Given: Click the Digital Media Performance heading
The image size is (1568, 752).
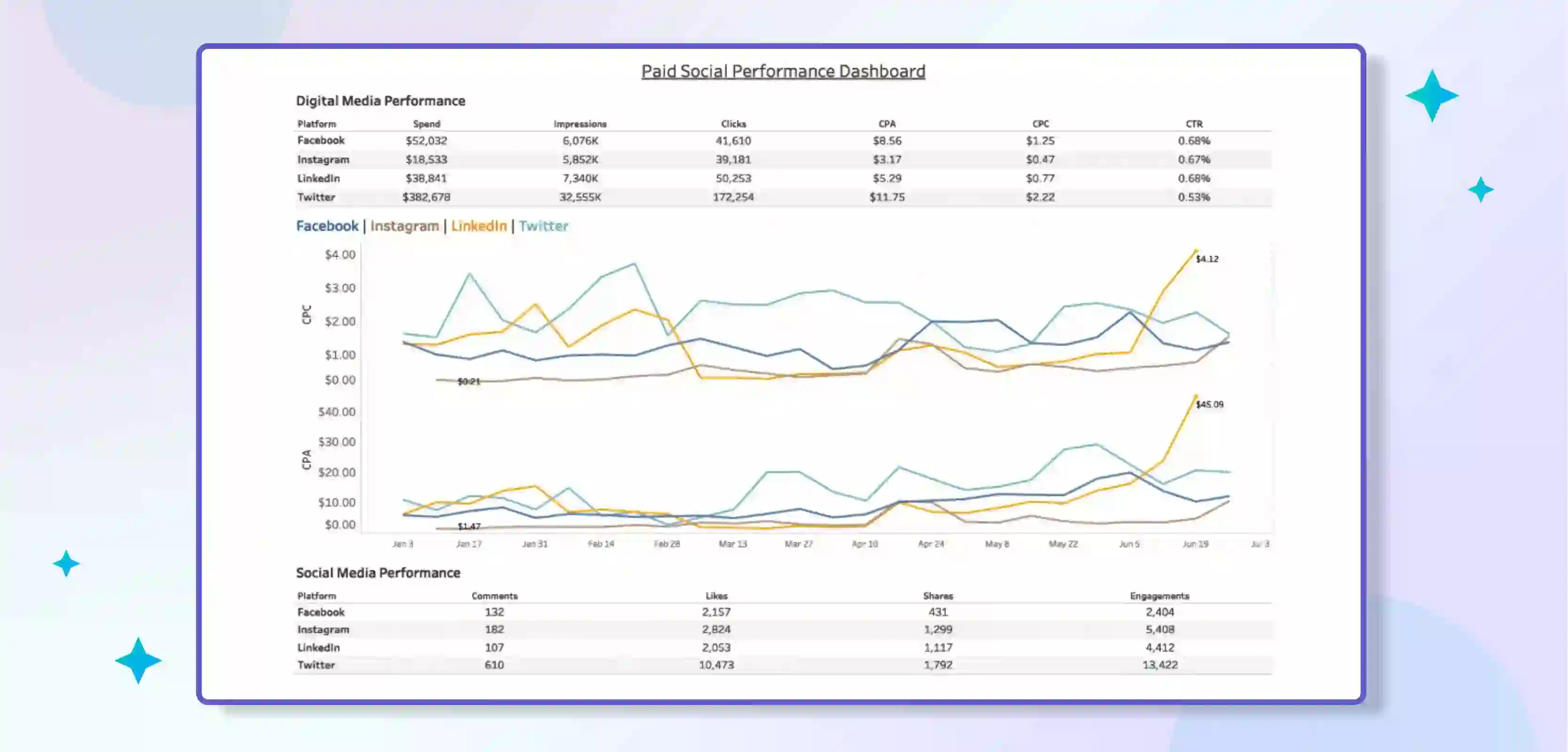Looking at the screenshot, I should [380, 101].
